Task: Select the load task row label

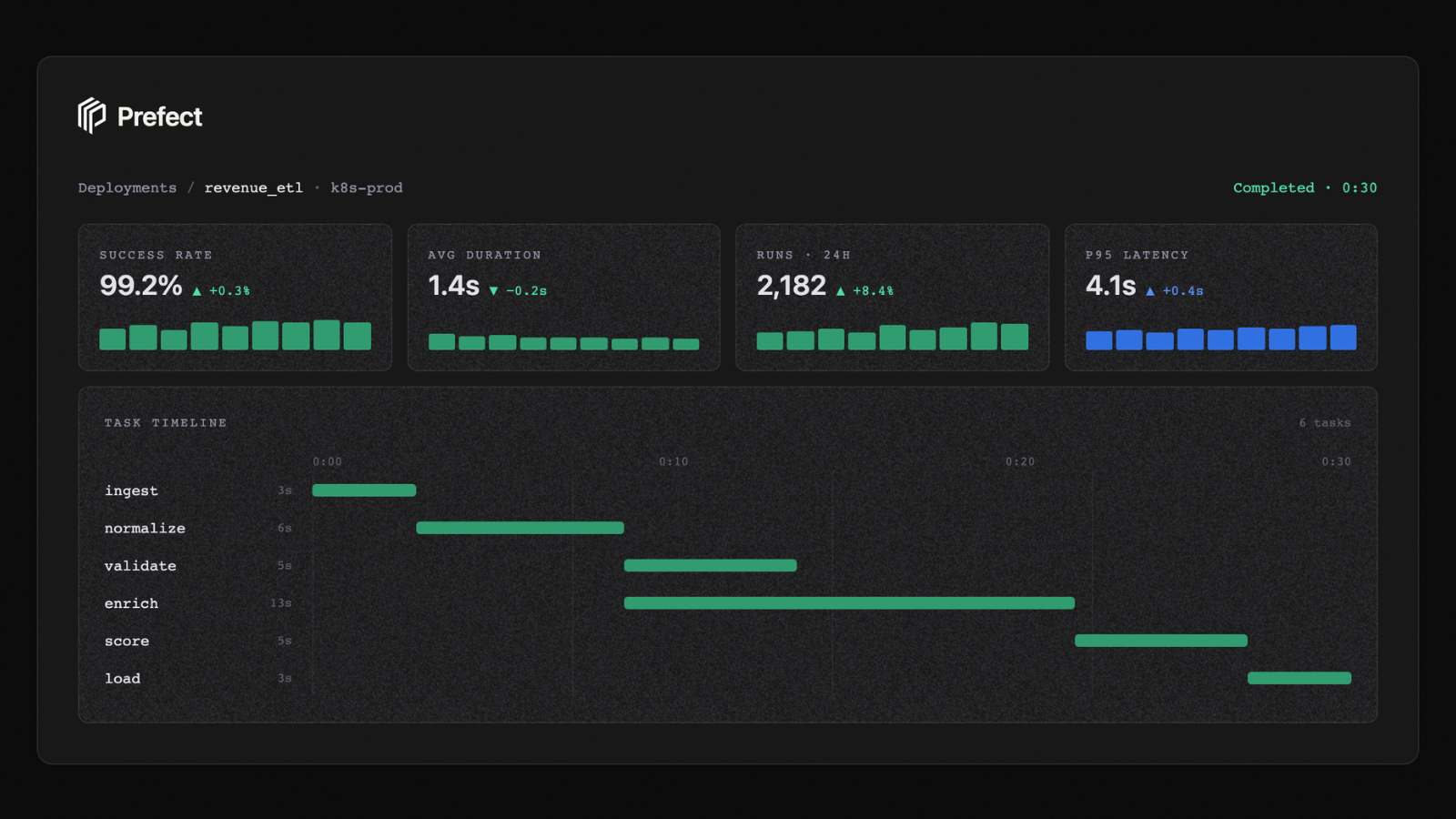Action: [122, 678]
